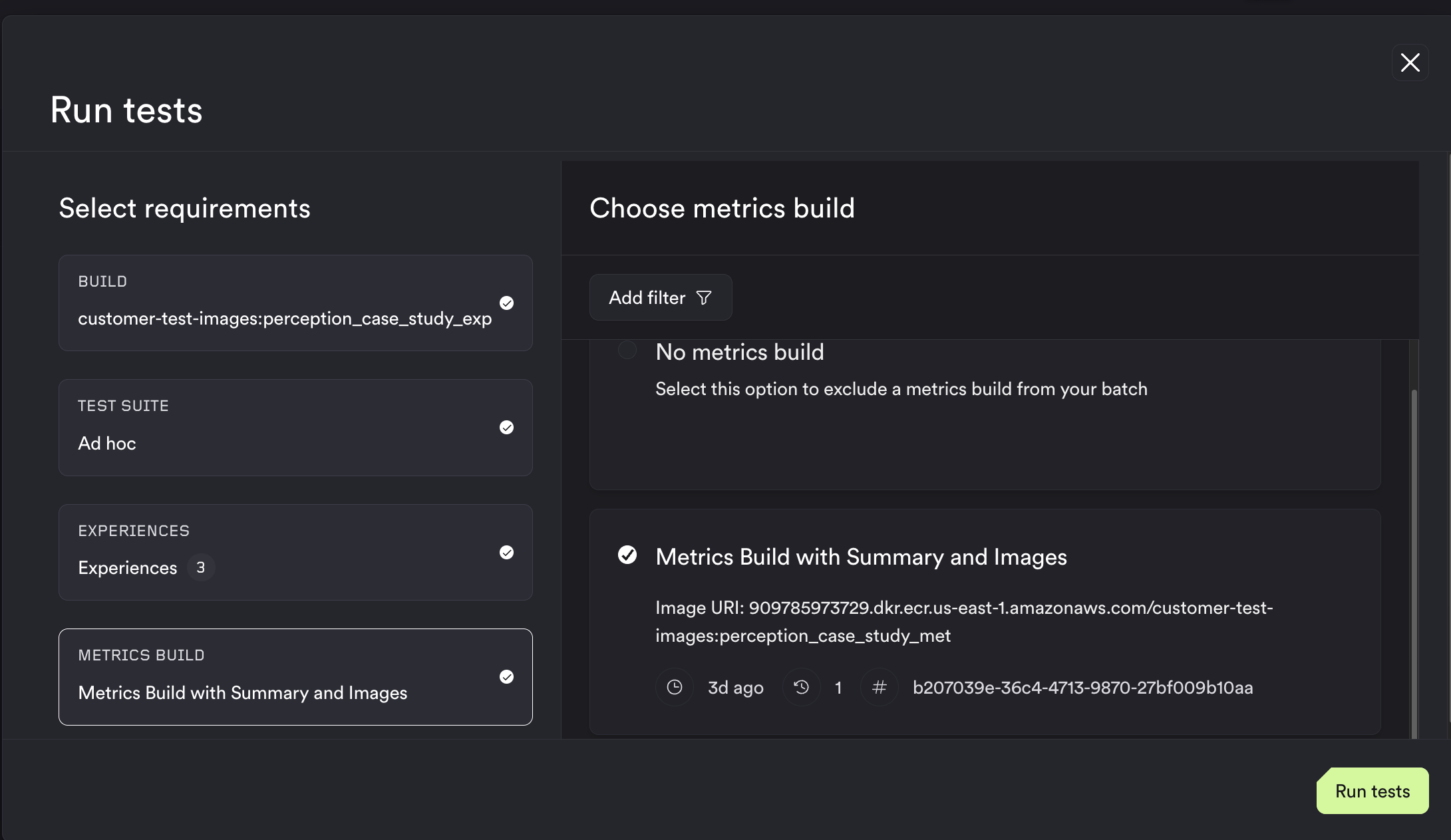Click the Metrics Build with Summary and Images title
The width and height of the screenshot is (1451, 840).
click(x=861, y=557)
